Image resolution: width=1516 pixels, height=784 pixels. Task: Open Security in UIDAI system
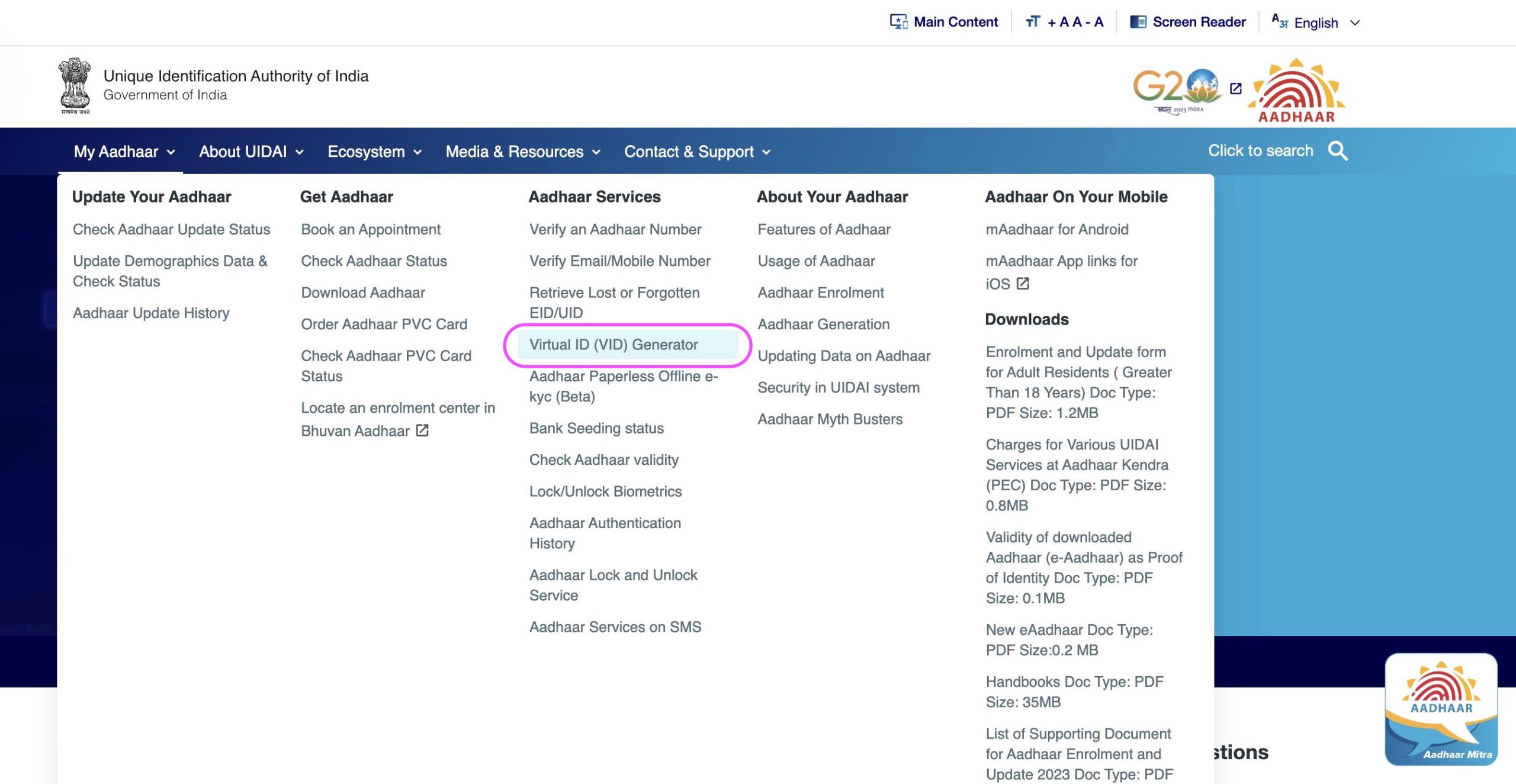[x=839, y=387]
